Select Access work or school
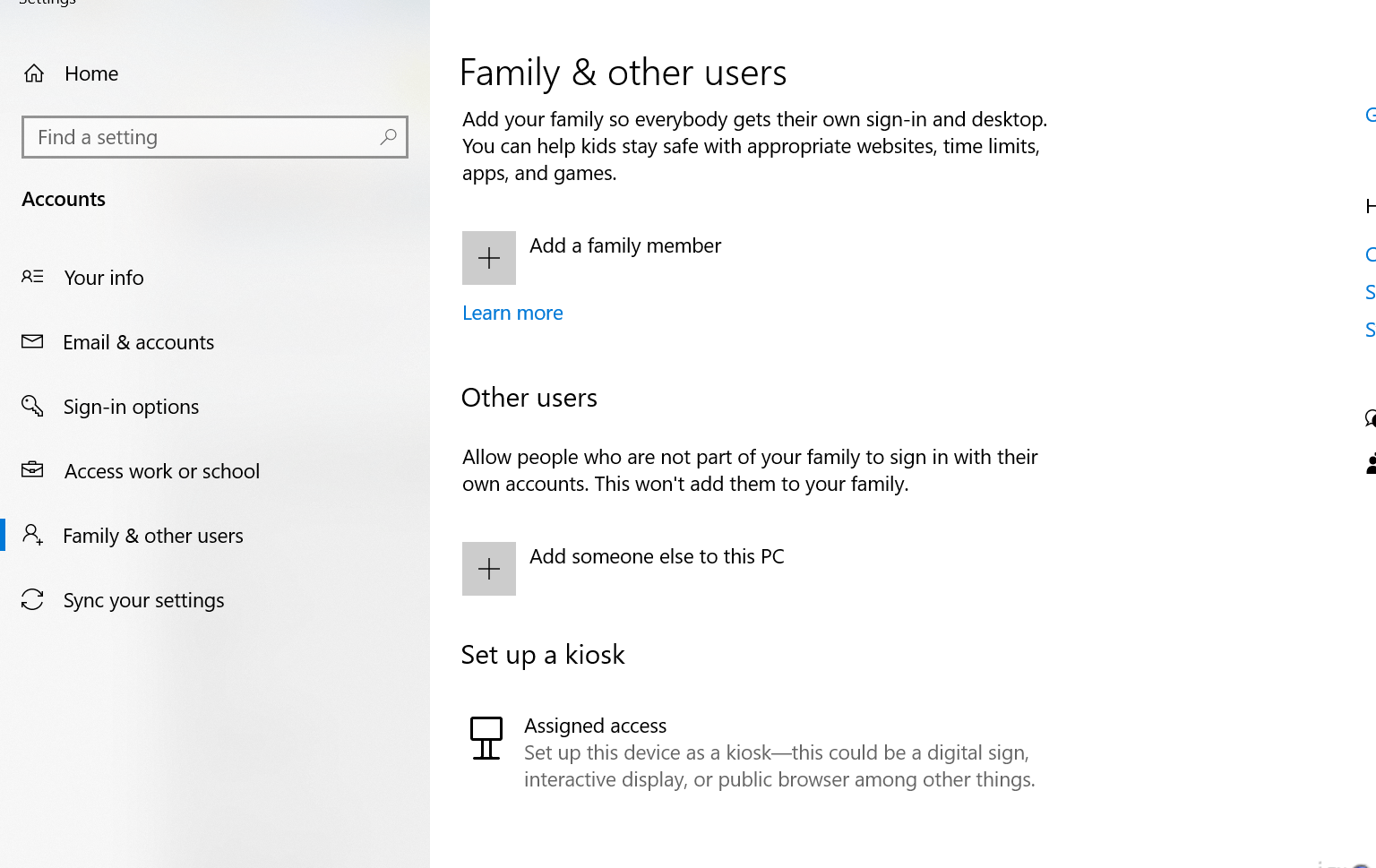Viewport: 1376px width, 868px height. click(162, 471)
